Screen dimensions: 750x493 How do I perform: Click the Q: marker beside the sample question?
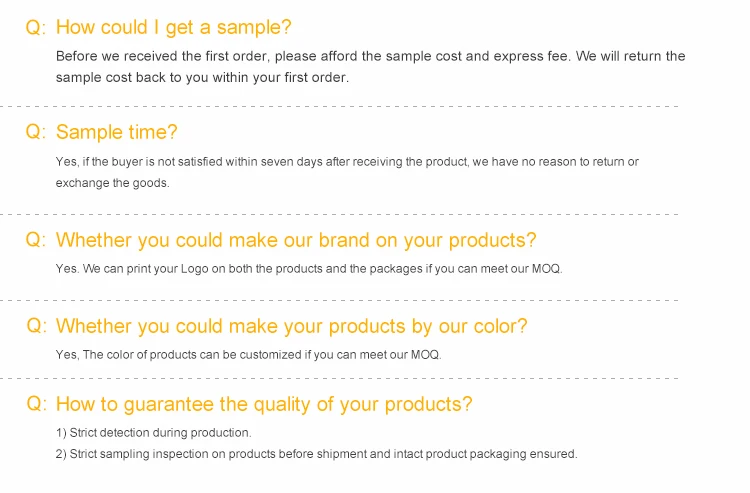(x=36, y=28)
